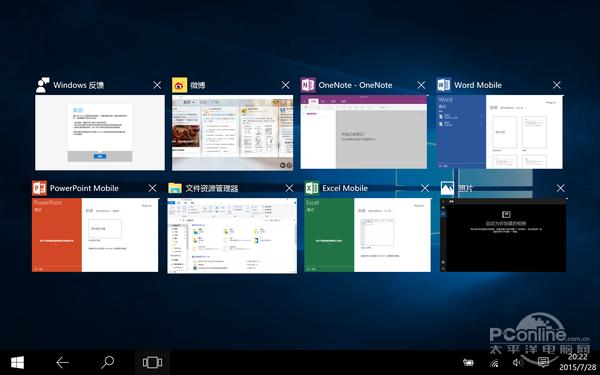Close the PowerPoint Mobile task
This screenshot has height=375, width=600.
(152, 188)
